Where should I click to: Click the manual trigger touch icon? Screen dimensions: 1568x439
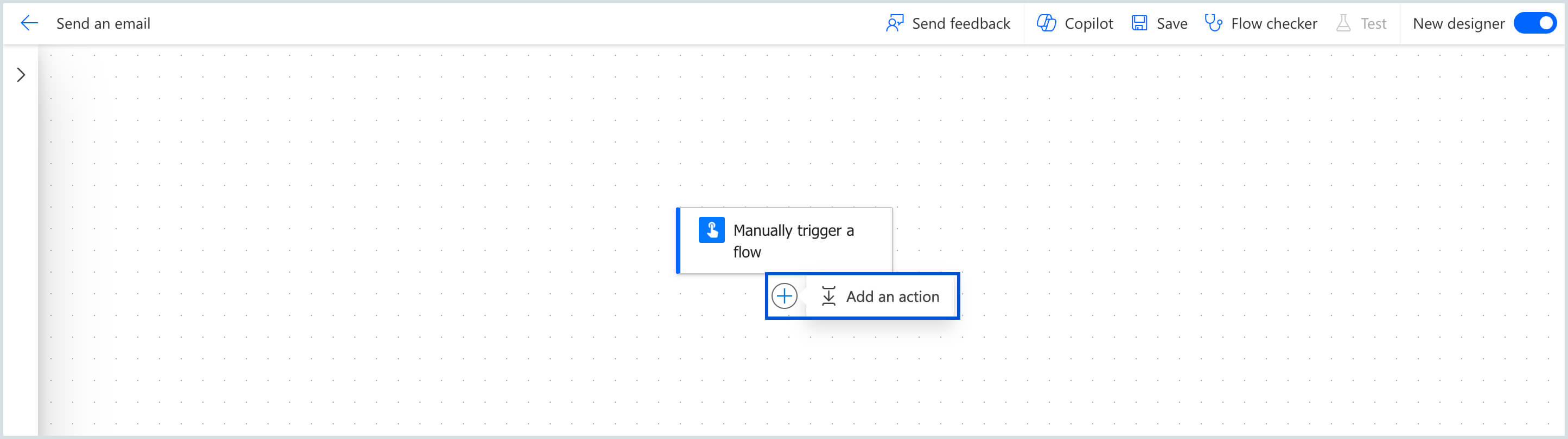711,230
